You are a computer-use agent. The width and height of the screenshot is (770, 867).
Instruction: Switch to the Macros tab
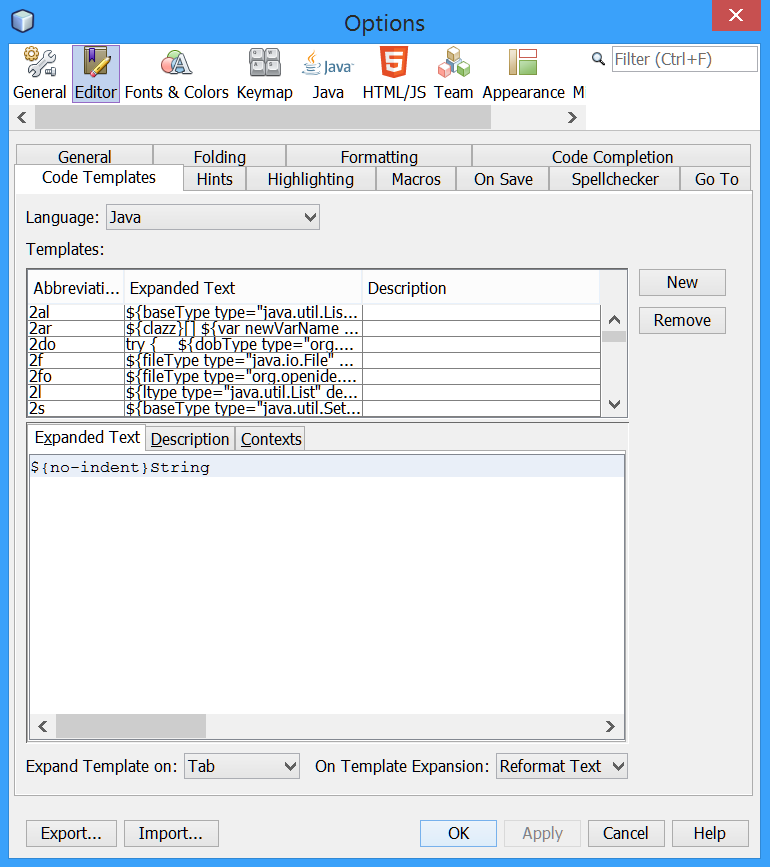tap(416, 179)
